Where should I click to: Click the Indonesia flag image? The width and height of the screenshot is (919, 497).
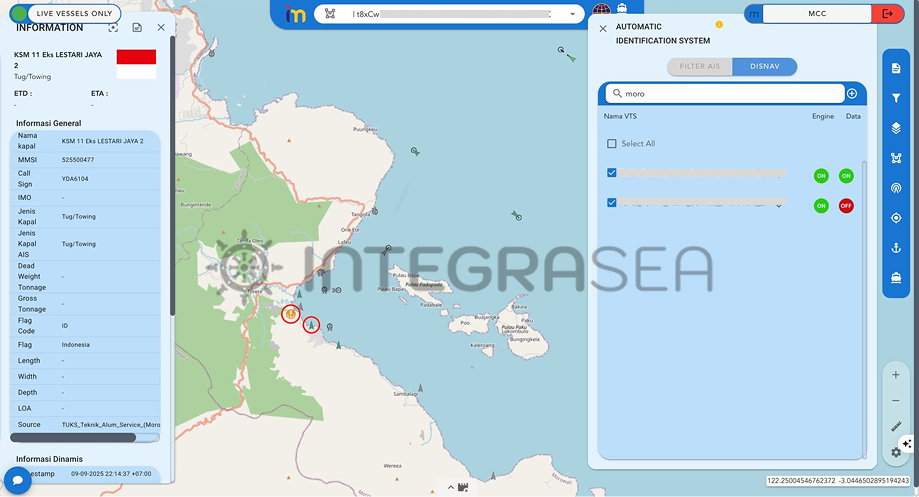(136, 64)
